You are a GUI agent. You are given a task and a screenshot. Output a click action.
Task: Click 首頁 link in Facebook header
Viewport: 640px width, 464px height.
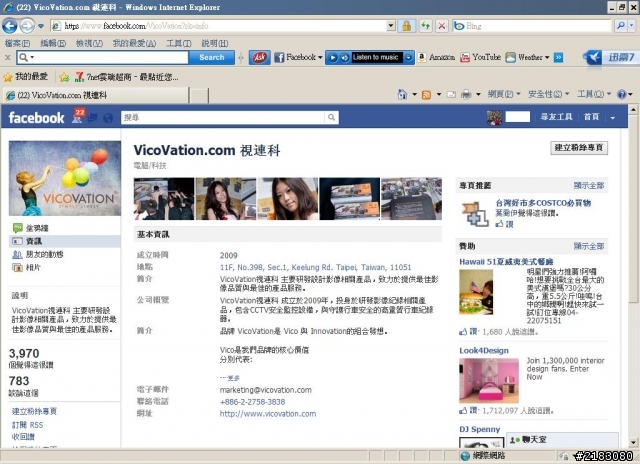tap(591, 117)
